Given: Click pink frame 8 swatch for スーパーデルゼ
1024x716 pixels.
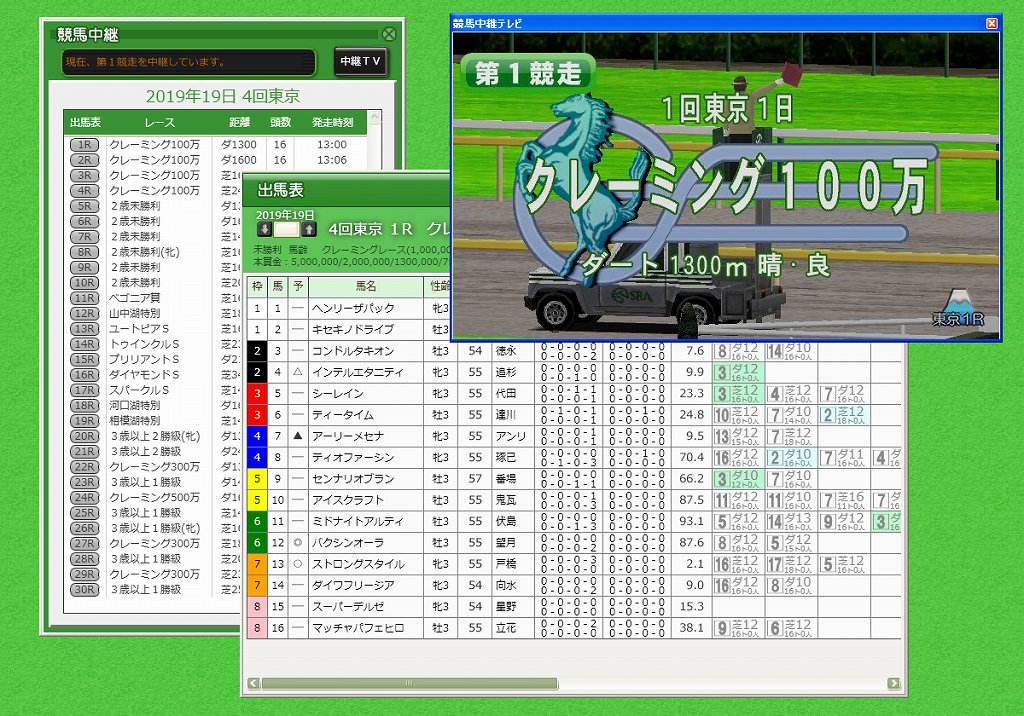Looking at the screenshot, I should (257, 607).
